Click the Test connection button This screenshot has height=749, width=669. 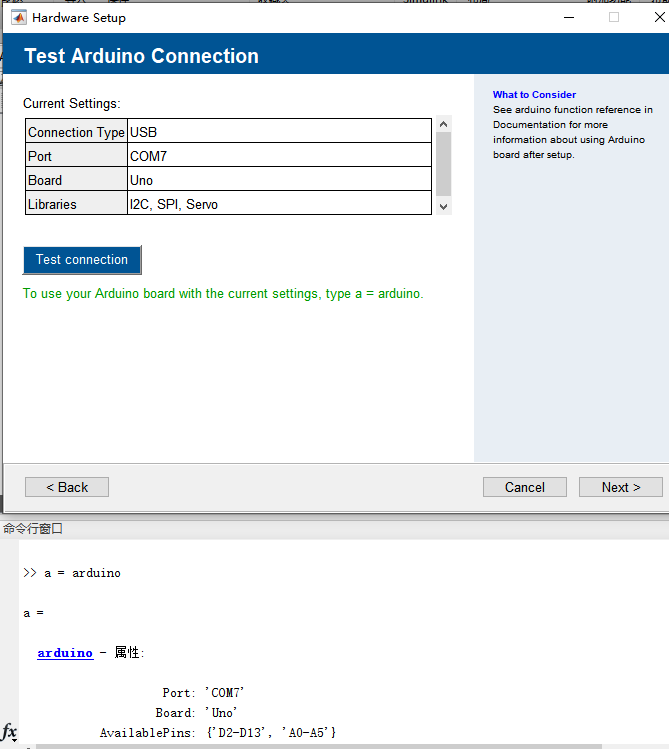coord(82,260)
